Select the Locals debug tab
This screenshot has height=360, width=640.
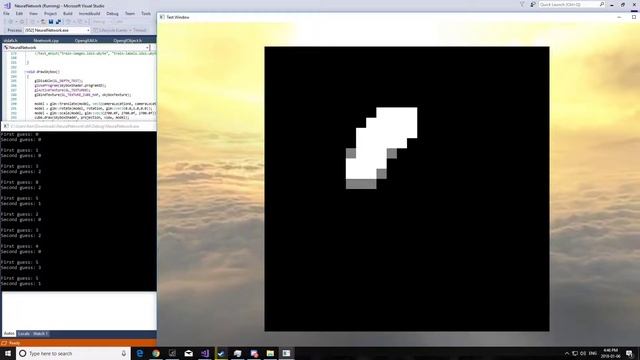[x=24, y=334]
